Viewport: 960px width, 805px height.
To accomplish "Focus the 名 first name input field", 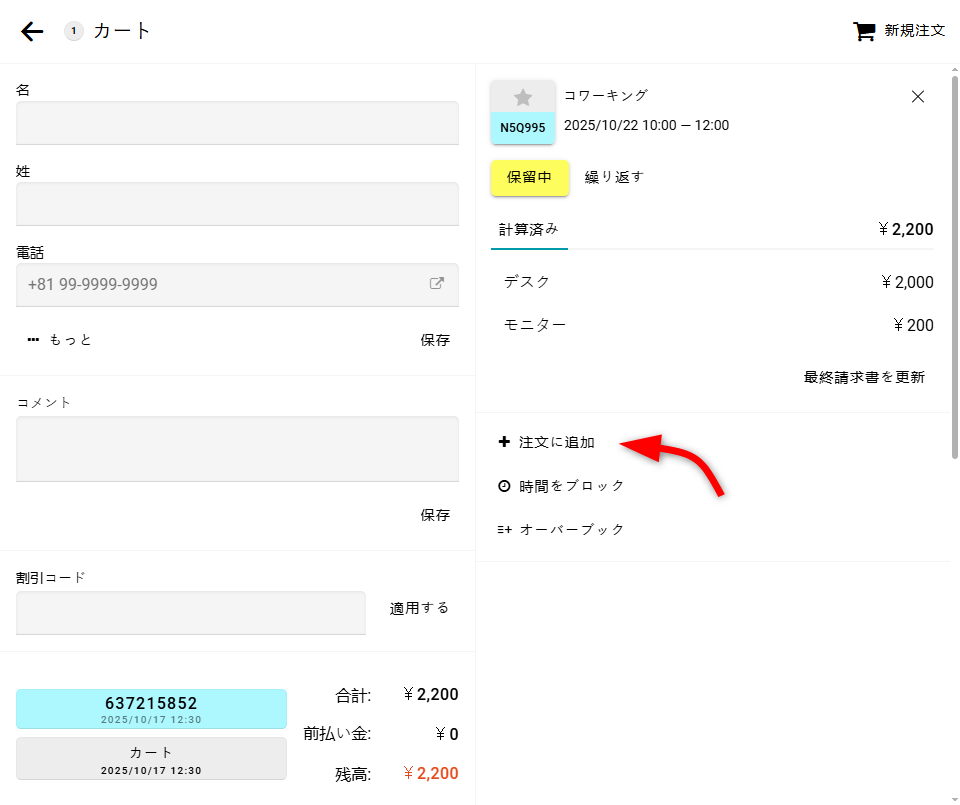I will tap(237, 123).
